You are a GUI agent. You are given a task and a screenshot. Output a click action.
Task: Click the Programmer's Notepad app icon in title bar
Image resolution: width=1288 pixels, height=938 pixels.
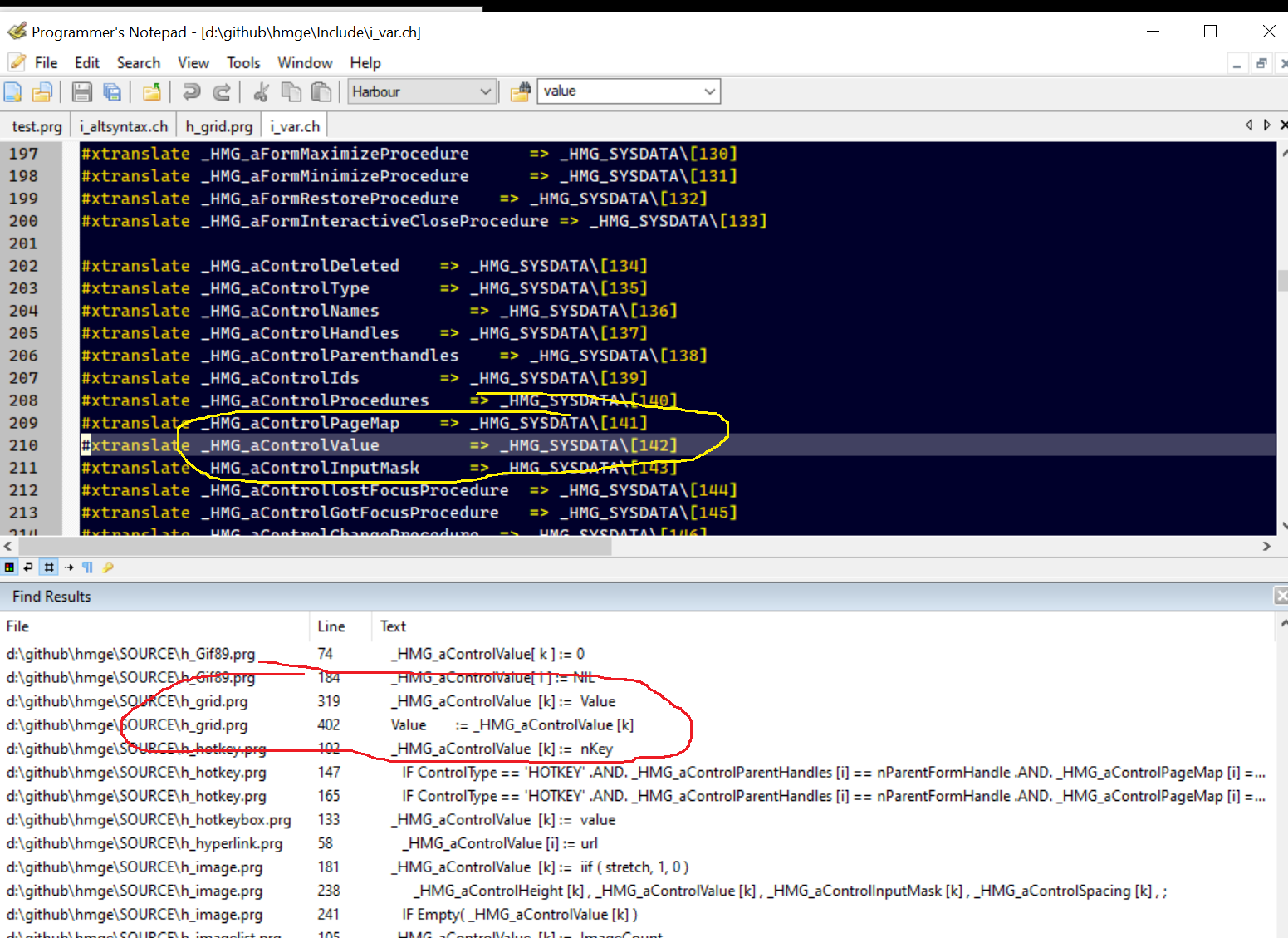point(17,32)
